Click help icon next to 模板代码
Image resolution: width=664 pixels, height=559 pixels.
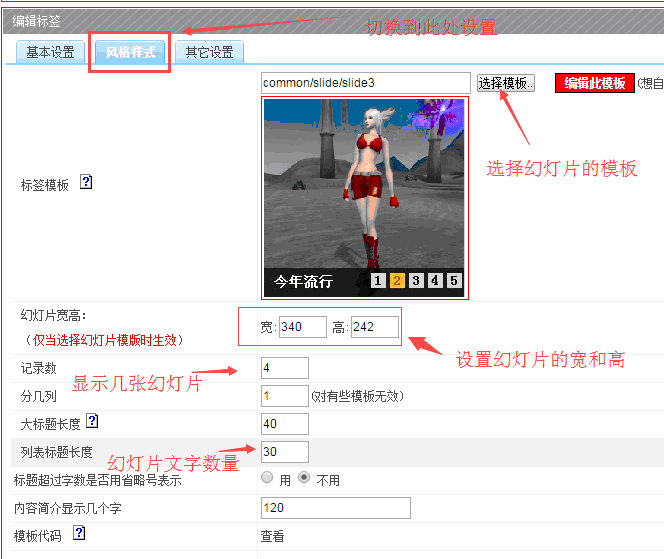tap(79, 534)
